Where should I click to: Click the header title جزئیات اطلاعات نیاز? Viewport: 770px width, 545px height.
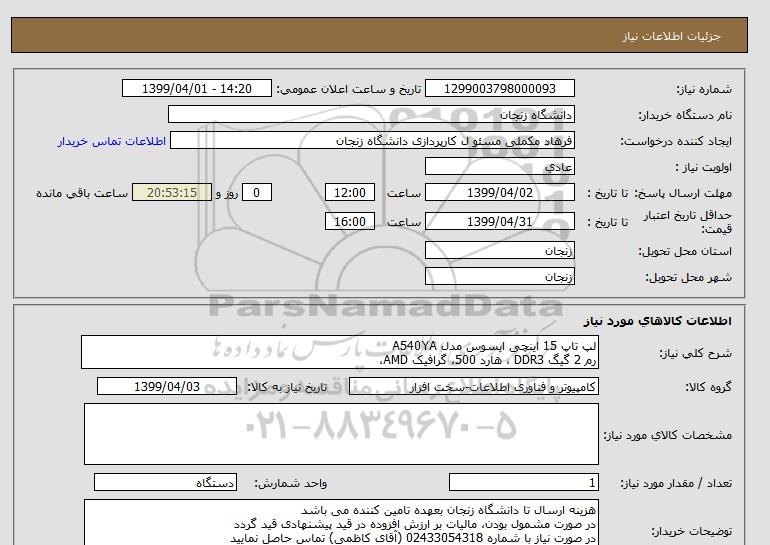coord(671,36)
